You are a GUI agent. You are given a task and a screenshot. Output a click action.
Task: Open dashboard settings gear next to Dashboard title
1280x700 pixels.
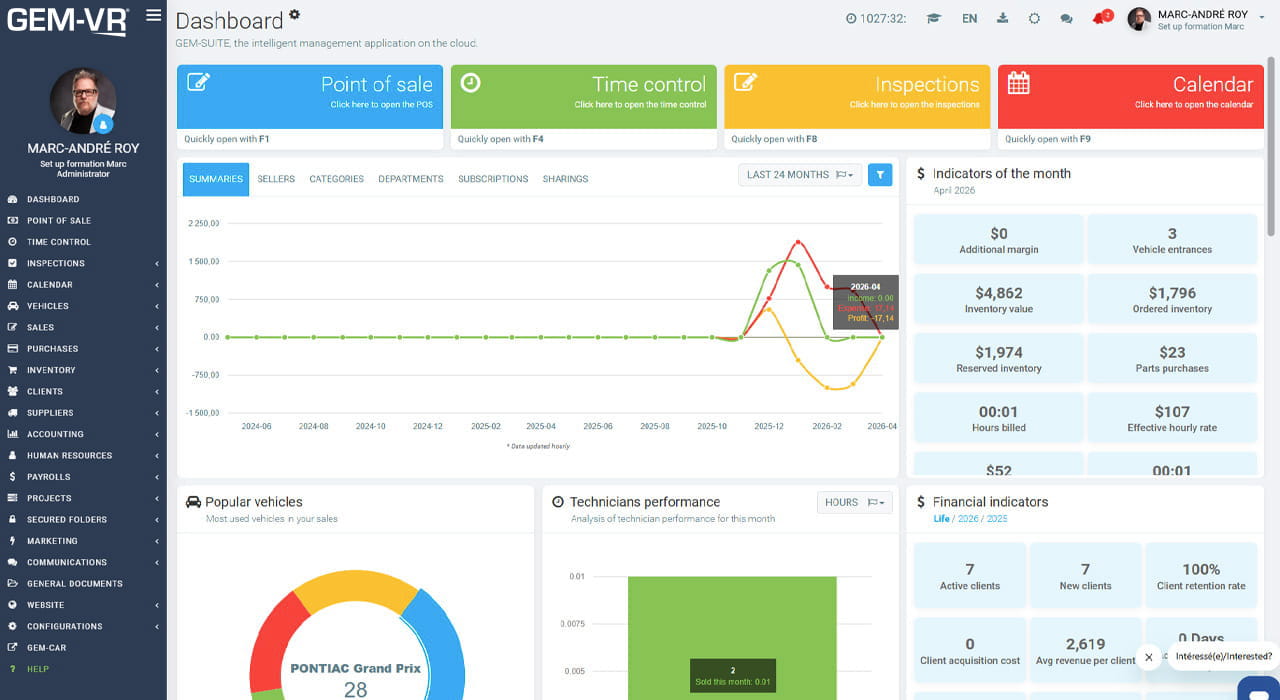click(294, 14)
